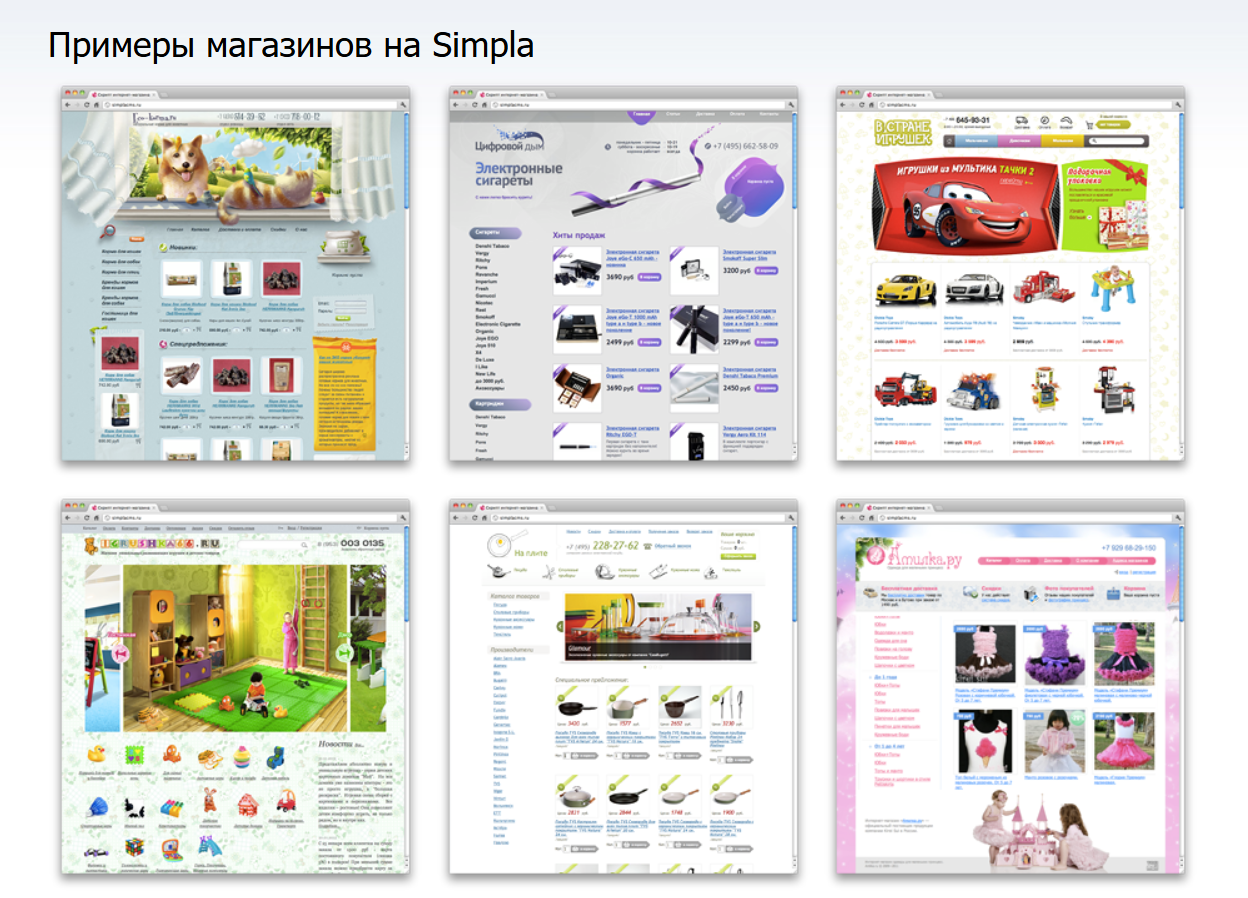Click the Тачки 2 Lightning McQueen banner
The image size is (1248, 898).
965,207
